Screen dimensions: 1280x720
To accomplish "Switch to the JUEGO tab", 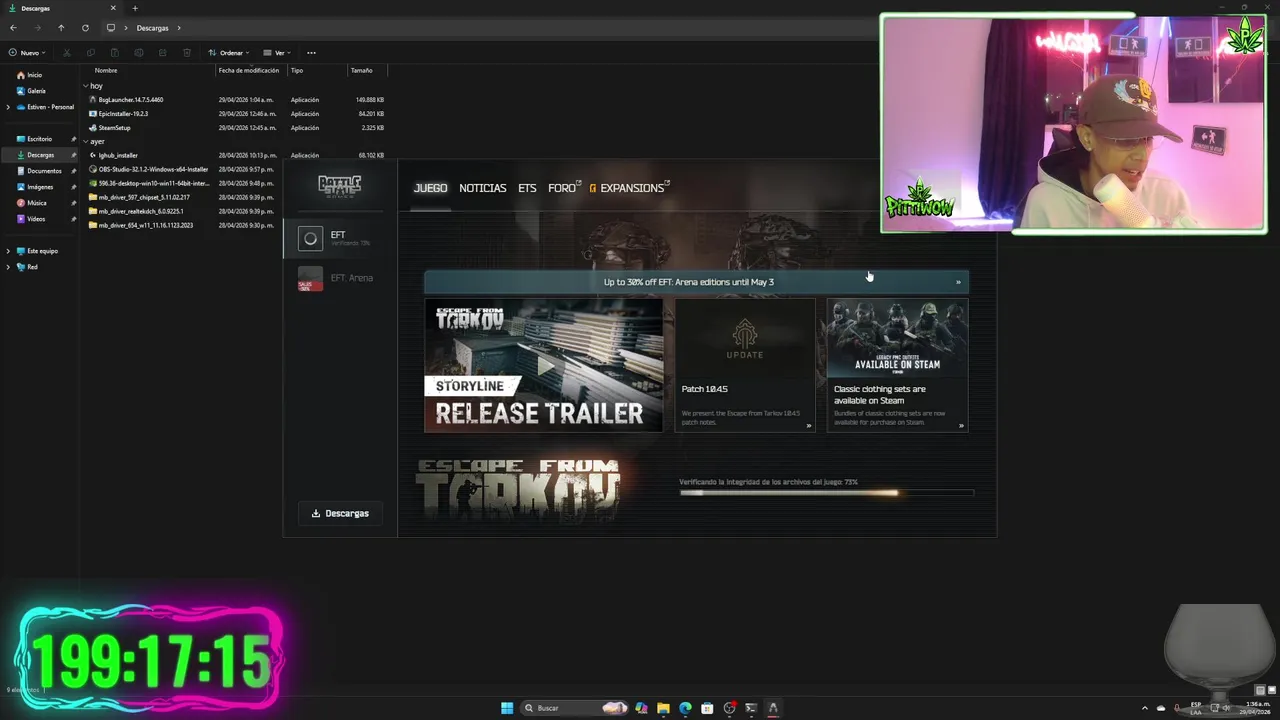I will 431,188.
